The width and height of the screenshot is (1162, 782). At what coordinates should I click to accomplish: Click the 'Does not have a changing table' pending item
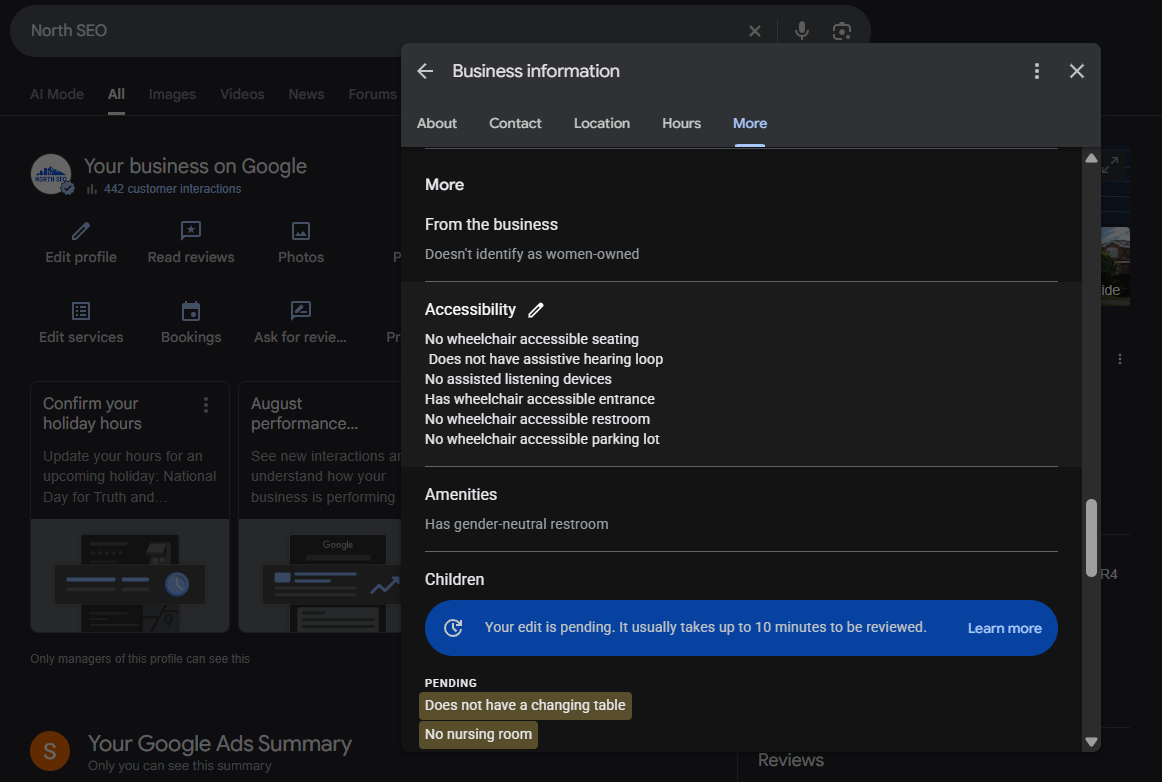[x=525, y=706]
